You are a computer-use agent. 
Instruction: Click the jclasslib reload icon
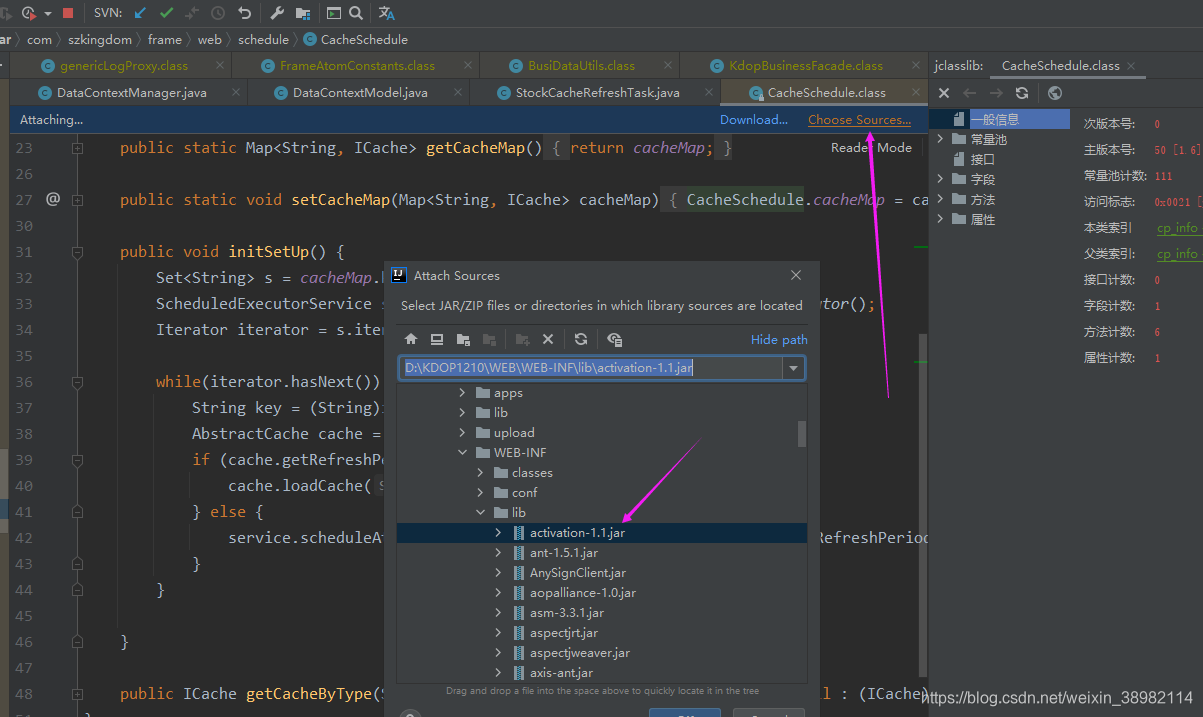[x=1022, y=93]
